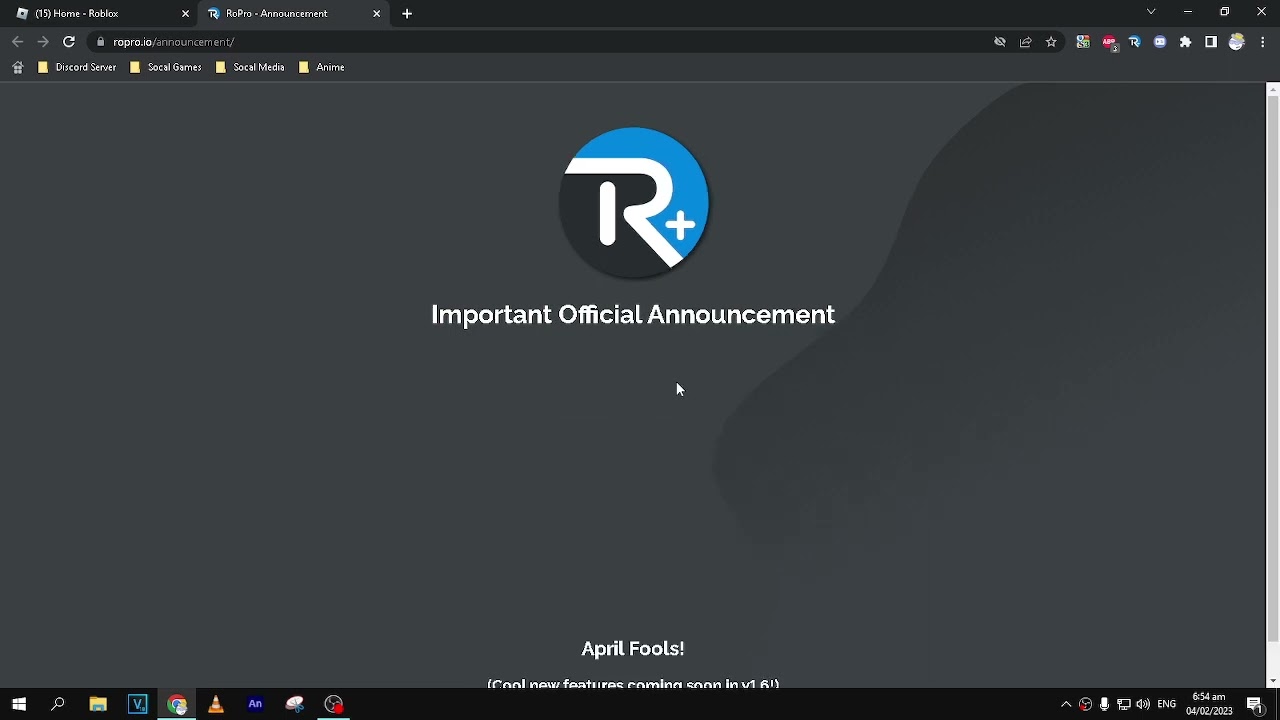
Task: Open the Adblock Plus extension
Action: click(x=1109, y=42)
